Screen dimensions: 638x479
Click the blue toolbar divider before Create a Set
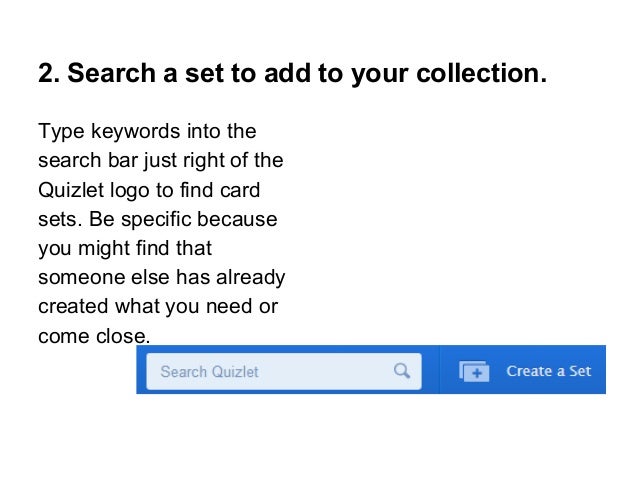[439, 370]
